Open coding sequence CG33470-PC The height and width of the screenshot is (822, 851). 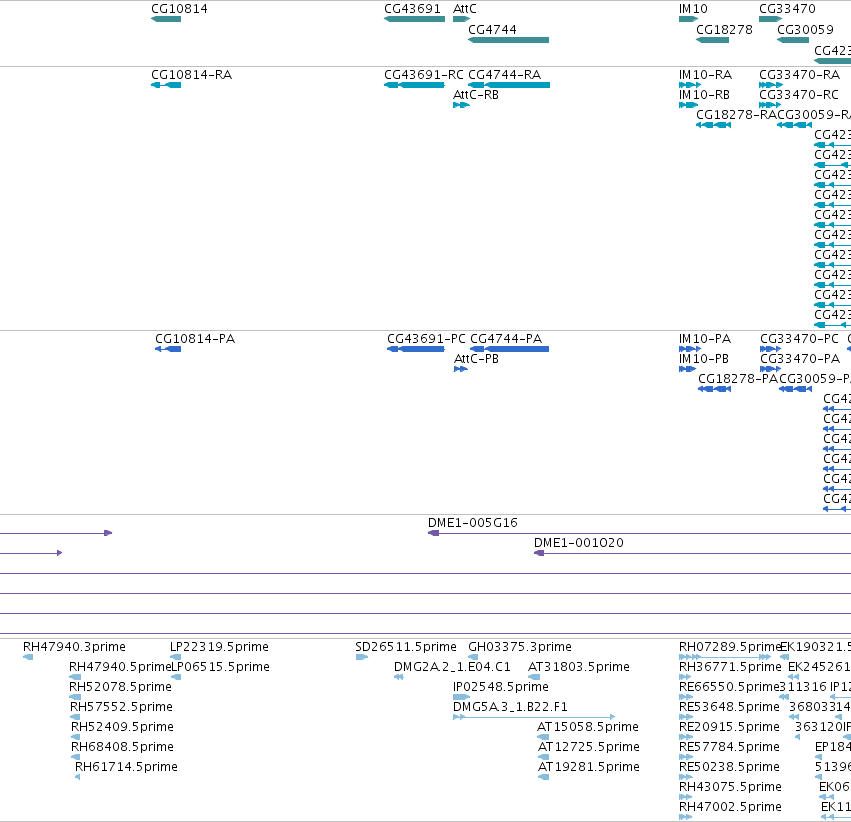point(771,349)
